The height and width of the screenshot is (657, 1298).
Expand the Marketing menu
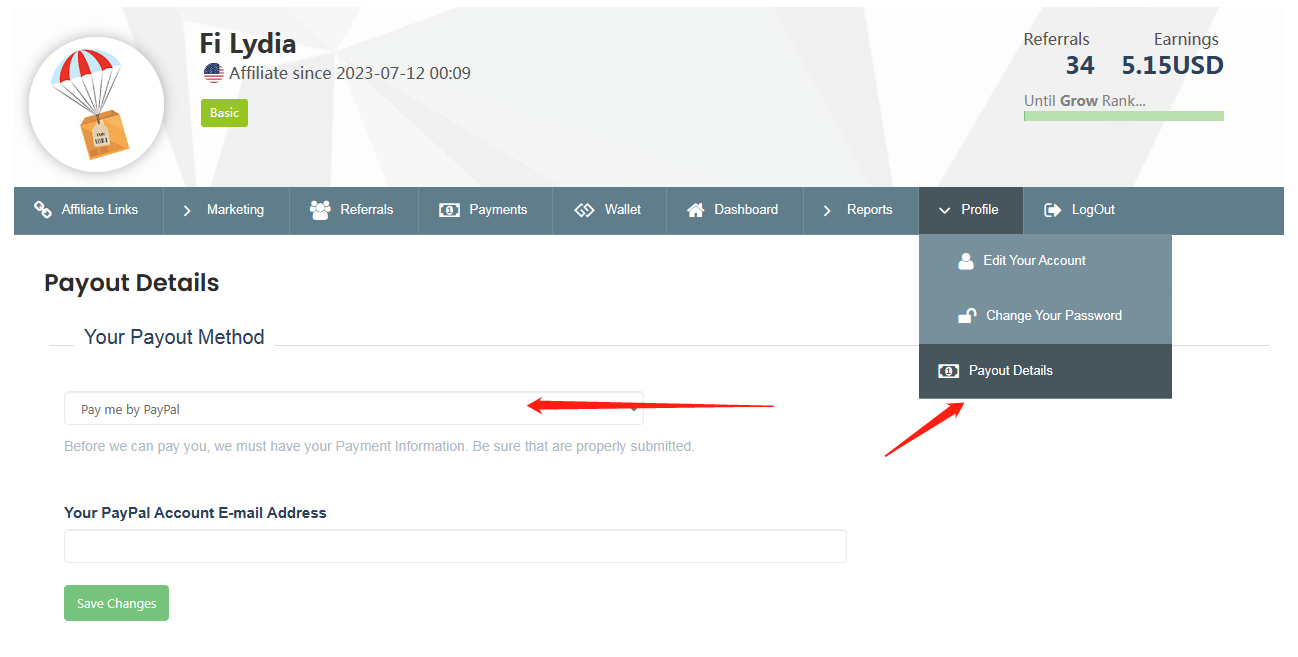[226, 210]
